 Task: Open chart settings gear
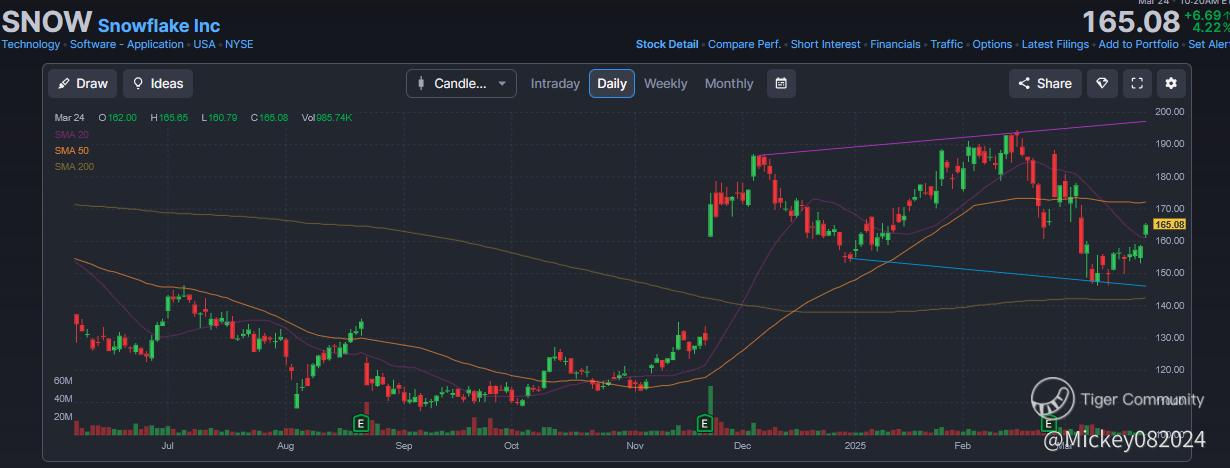[1171, 83]
